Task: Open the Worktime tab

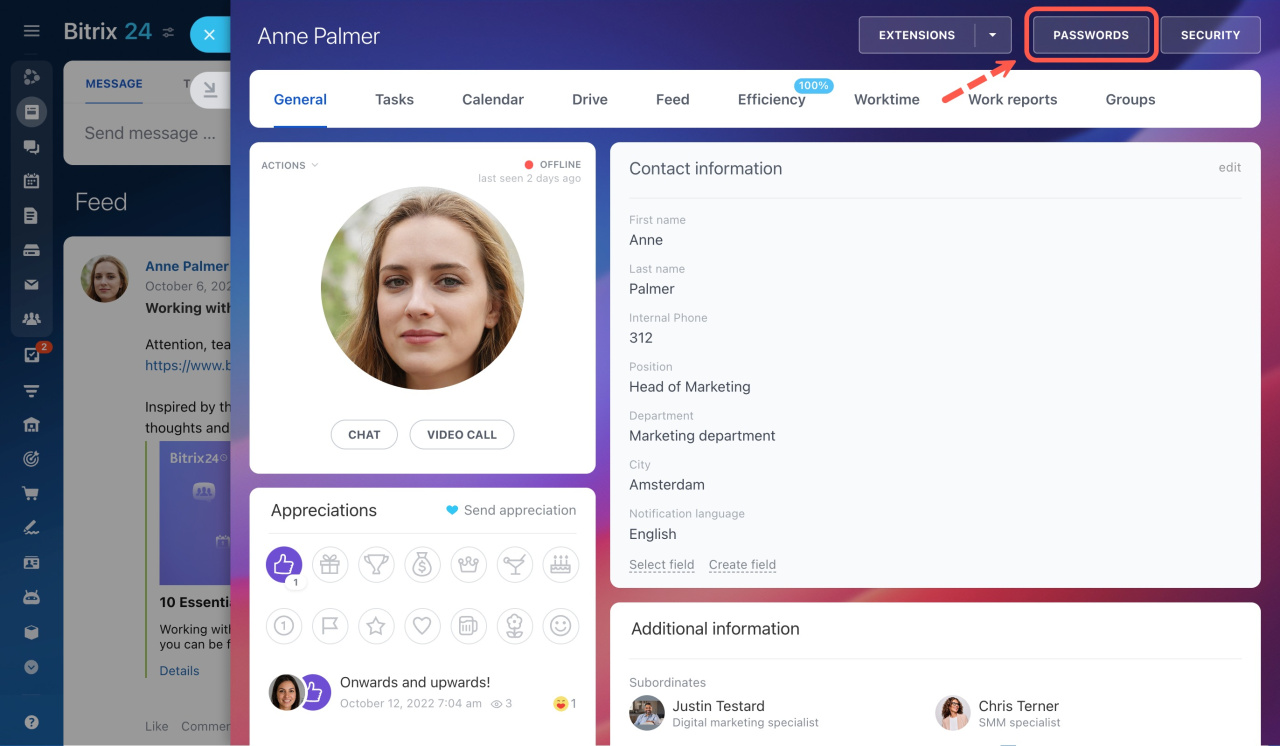Action: point(886,100)
